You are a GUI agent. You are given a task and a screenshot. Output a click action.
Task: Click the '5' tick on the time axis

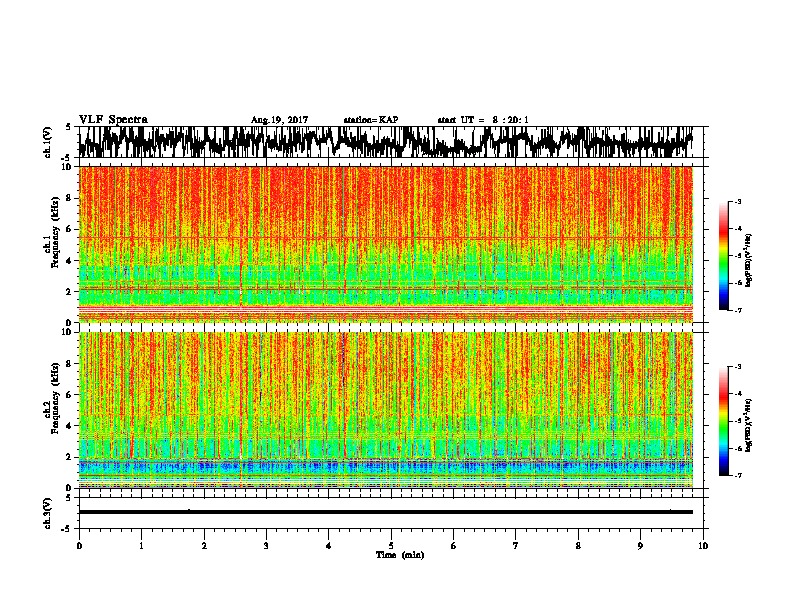coord(391,546)
